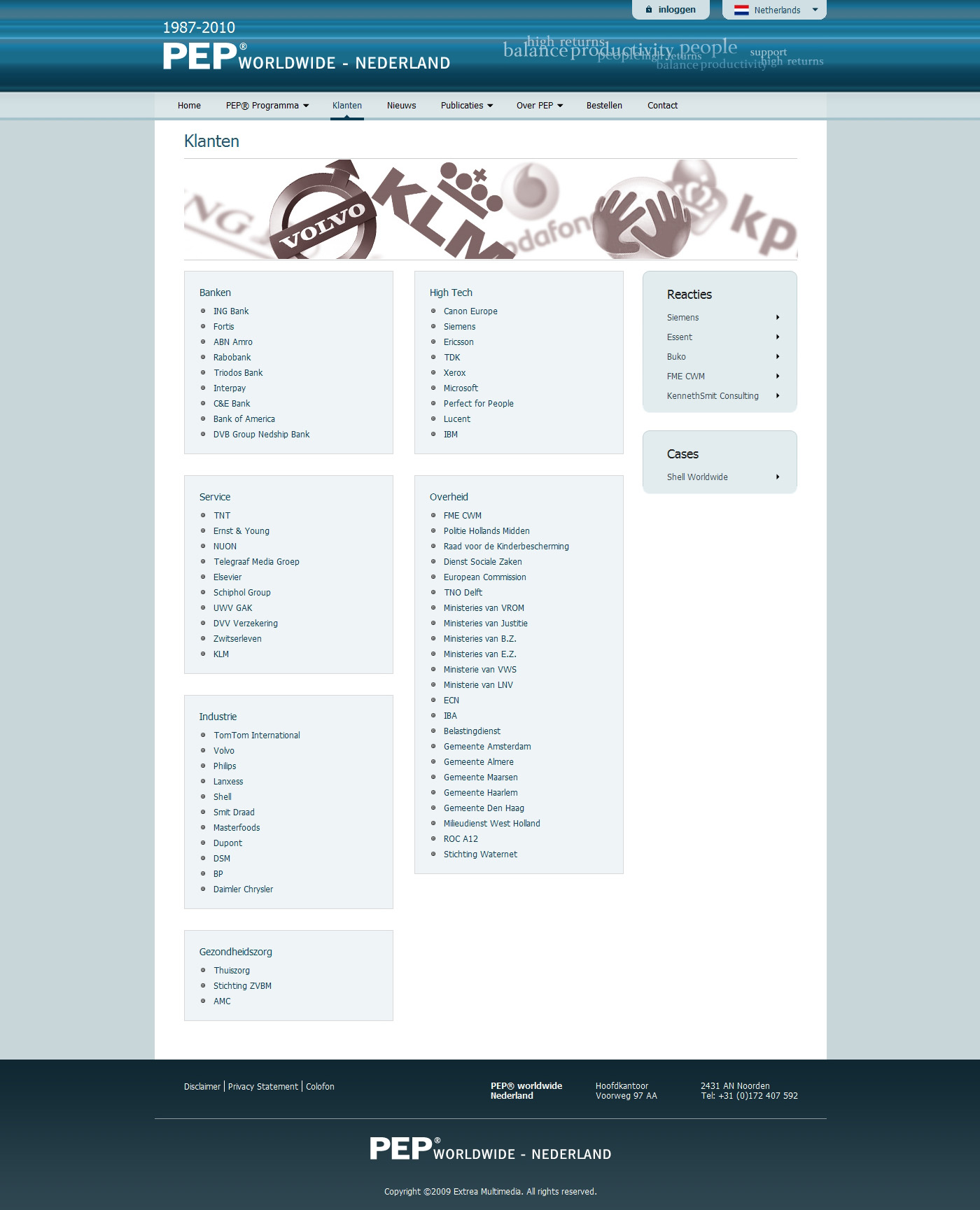
Task: Open the Privacy Statement footer link
Action: coord(263,1087)
